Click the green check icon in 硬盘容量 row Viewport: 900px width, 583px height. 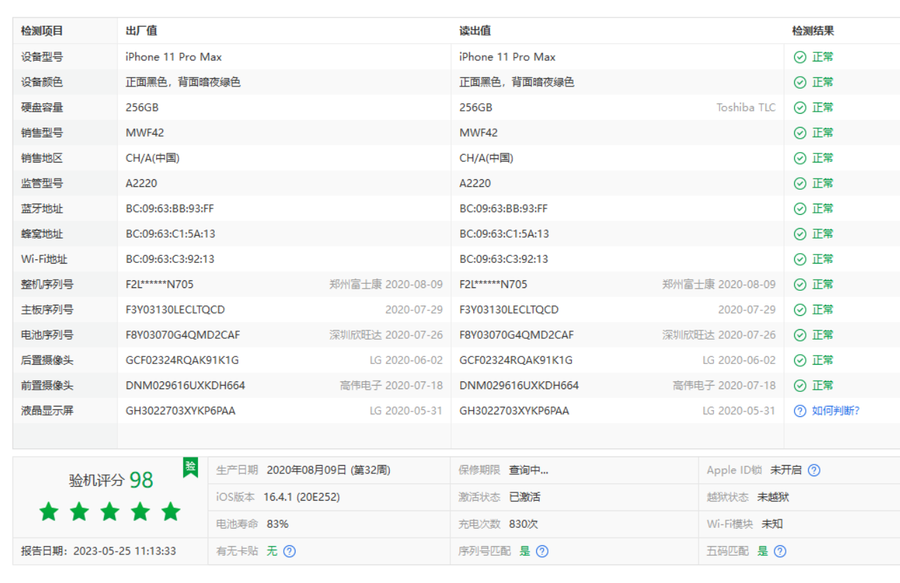click(800, 107)
